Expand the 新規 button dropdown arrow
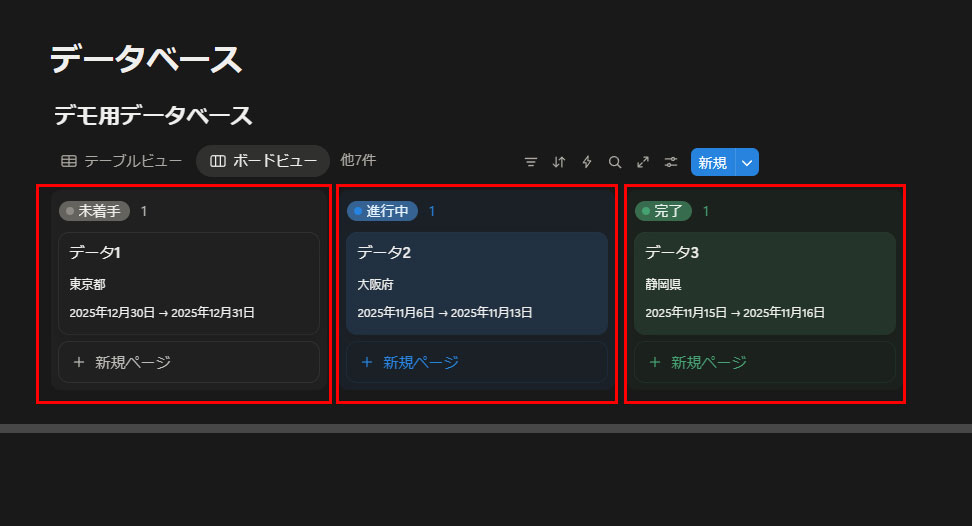Viewport: 972px width, 526px height. tap(747, 162)
